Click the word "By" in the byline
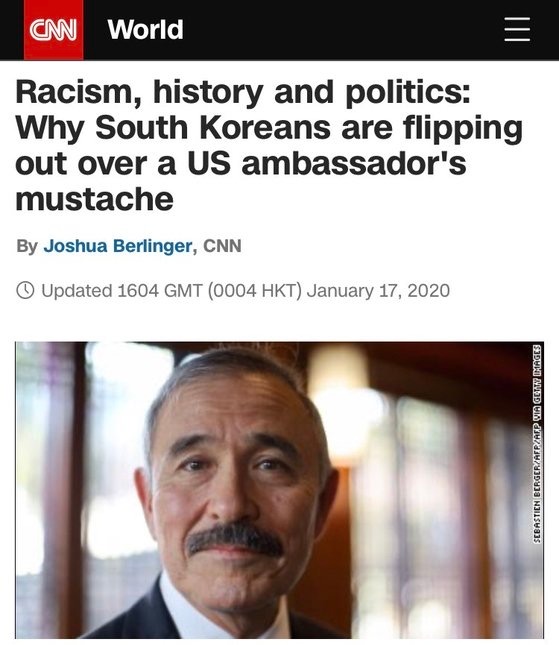Screen dimensions: 559x645 click(27, 246)
